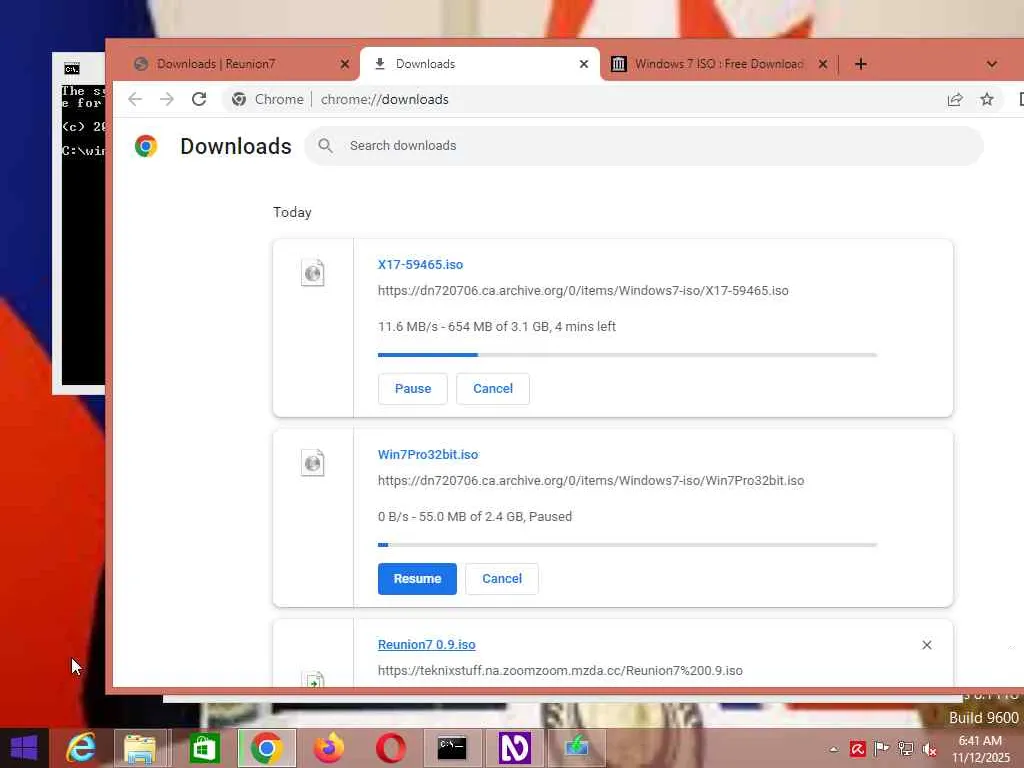Click the Chrome taskbar icon
The height and width of the screenshot is (768, 1024).
[x=266, y=748]
